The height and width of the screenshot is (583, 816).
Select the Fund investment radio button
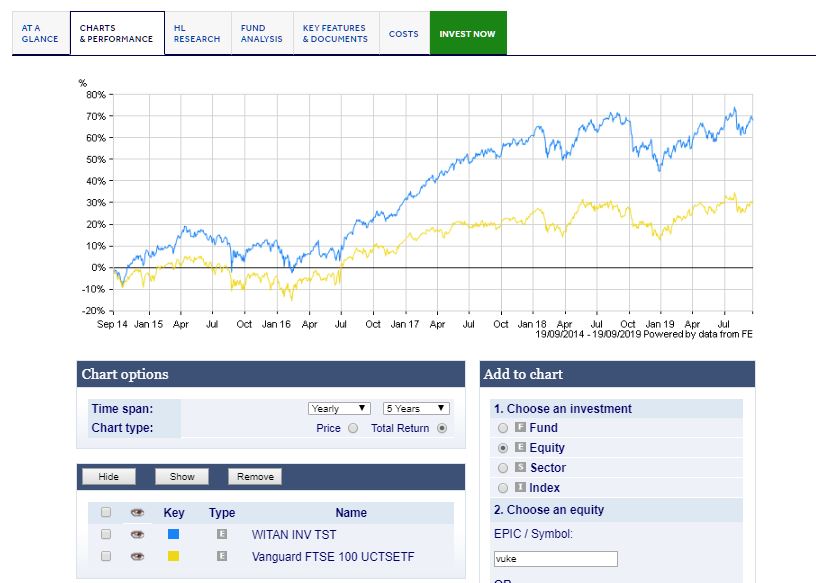click(x=503, y=428)
